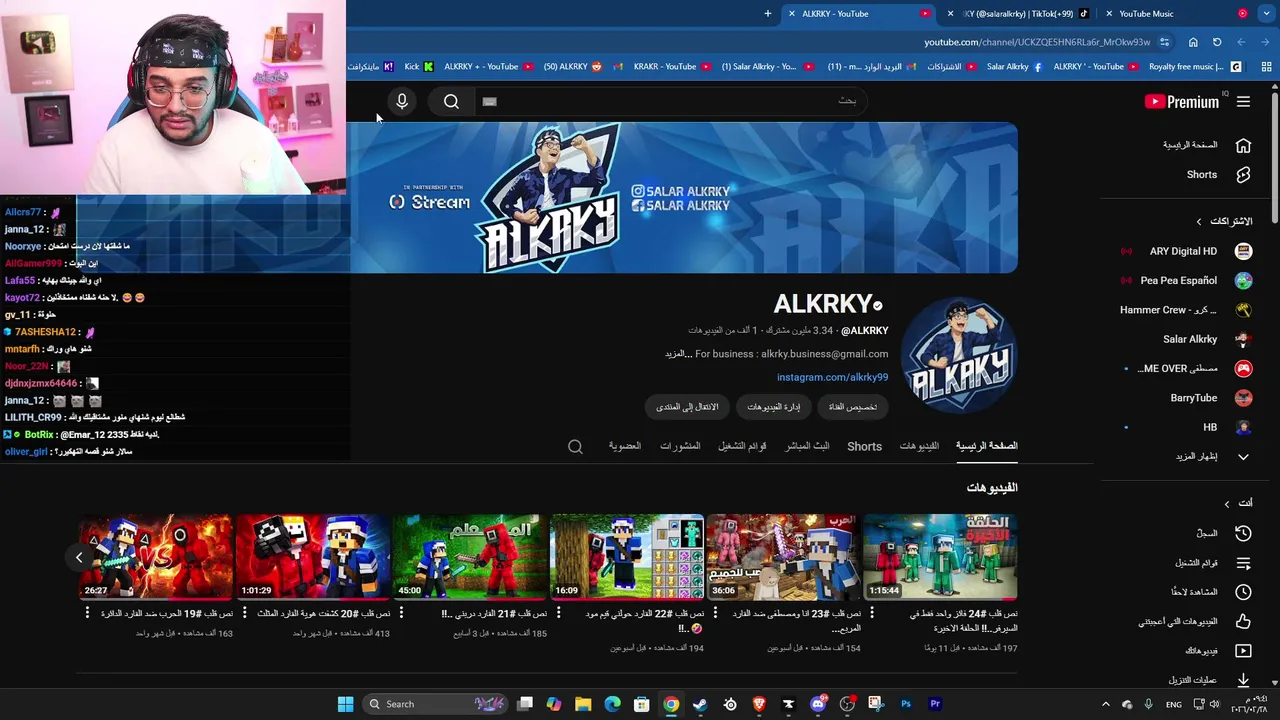Screen dimensions: 1280x720
Task: Open video thumbnail with 36:06 duration
Action: pyautogui.click(x=783, y=557)
